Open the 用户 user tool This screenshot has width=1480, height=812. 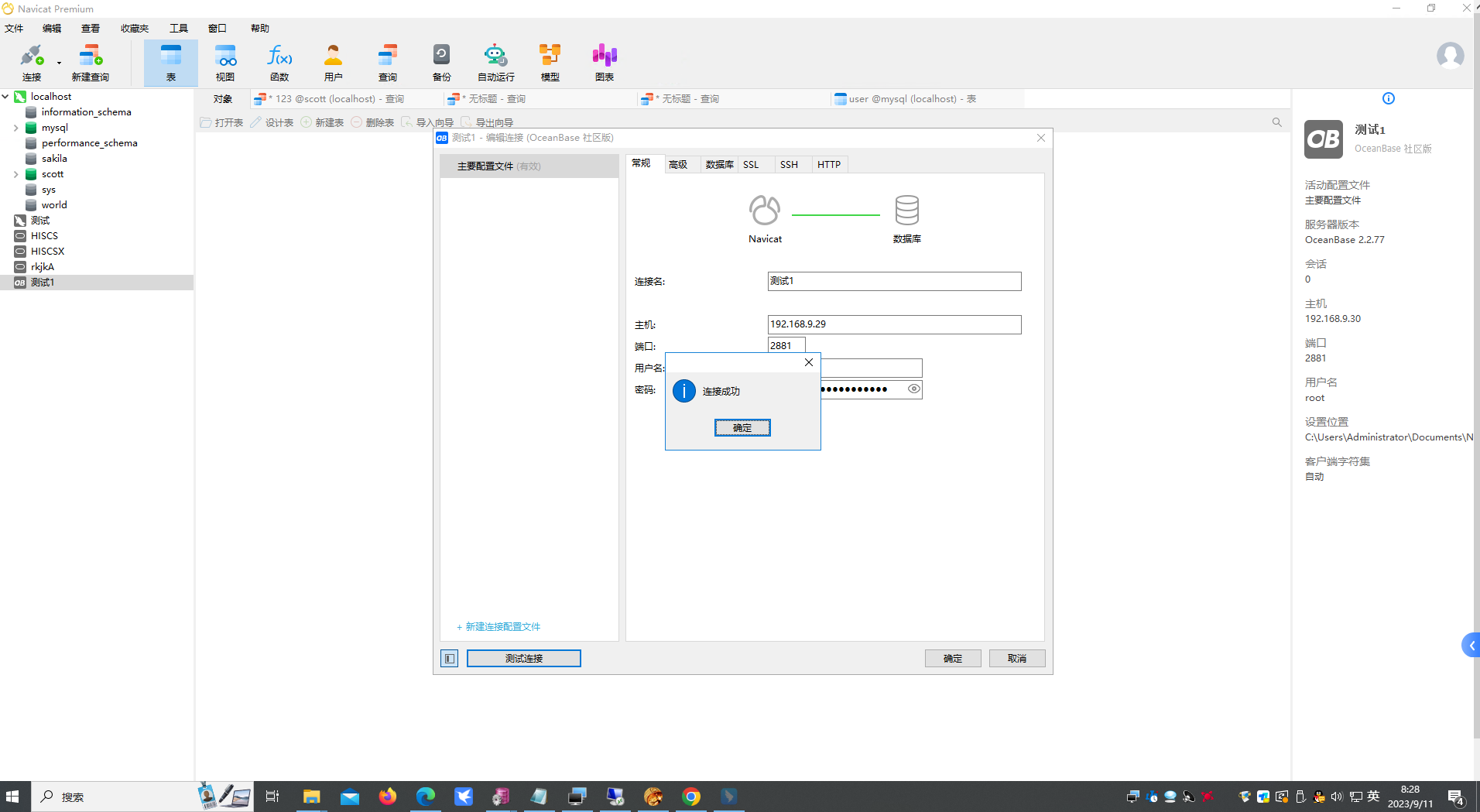pyautogui.click(x=334, y=62)
